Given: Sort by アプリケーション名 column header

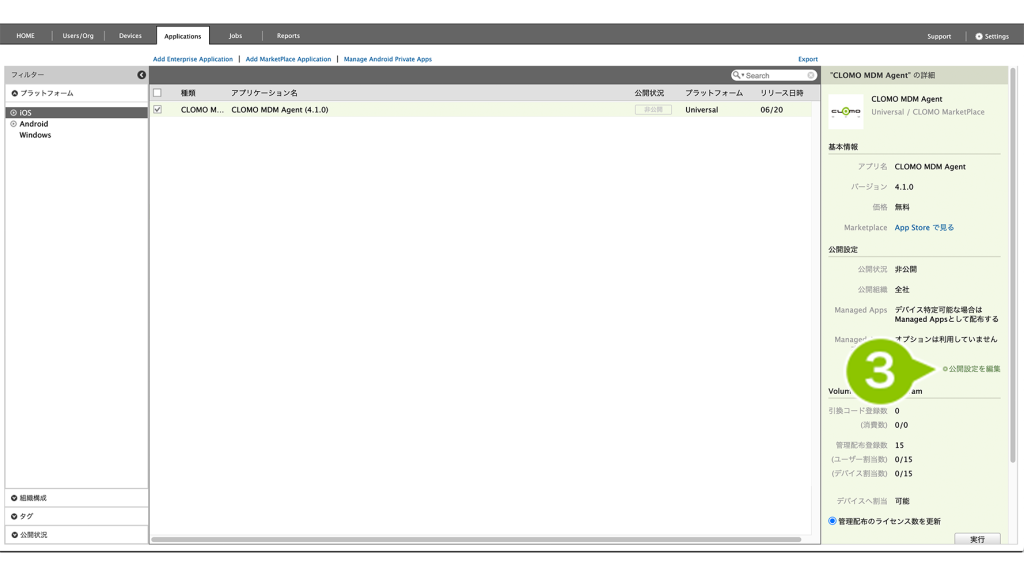Looking at the screenshot, I should point(264,93).
